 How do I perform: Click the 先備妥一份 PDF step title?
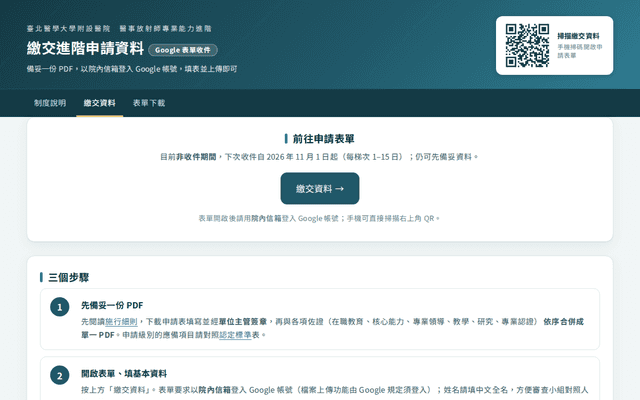112,305
